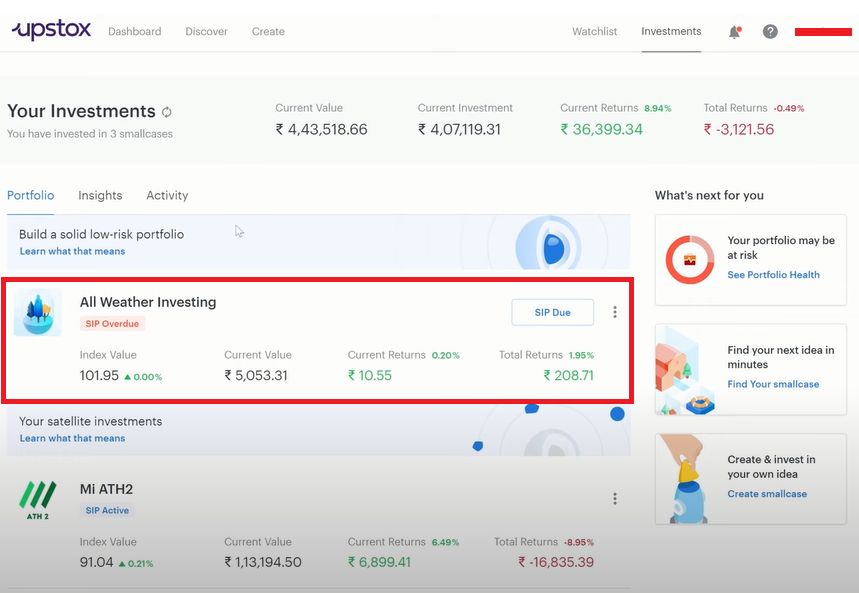Refresh investments using the refresh icon
Viewport: 859px width, 593px height.
(x=167, y=112)
